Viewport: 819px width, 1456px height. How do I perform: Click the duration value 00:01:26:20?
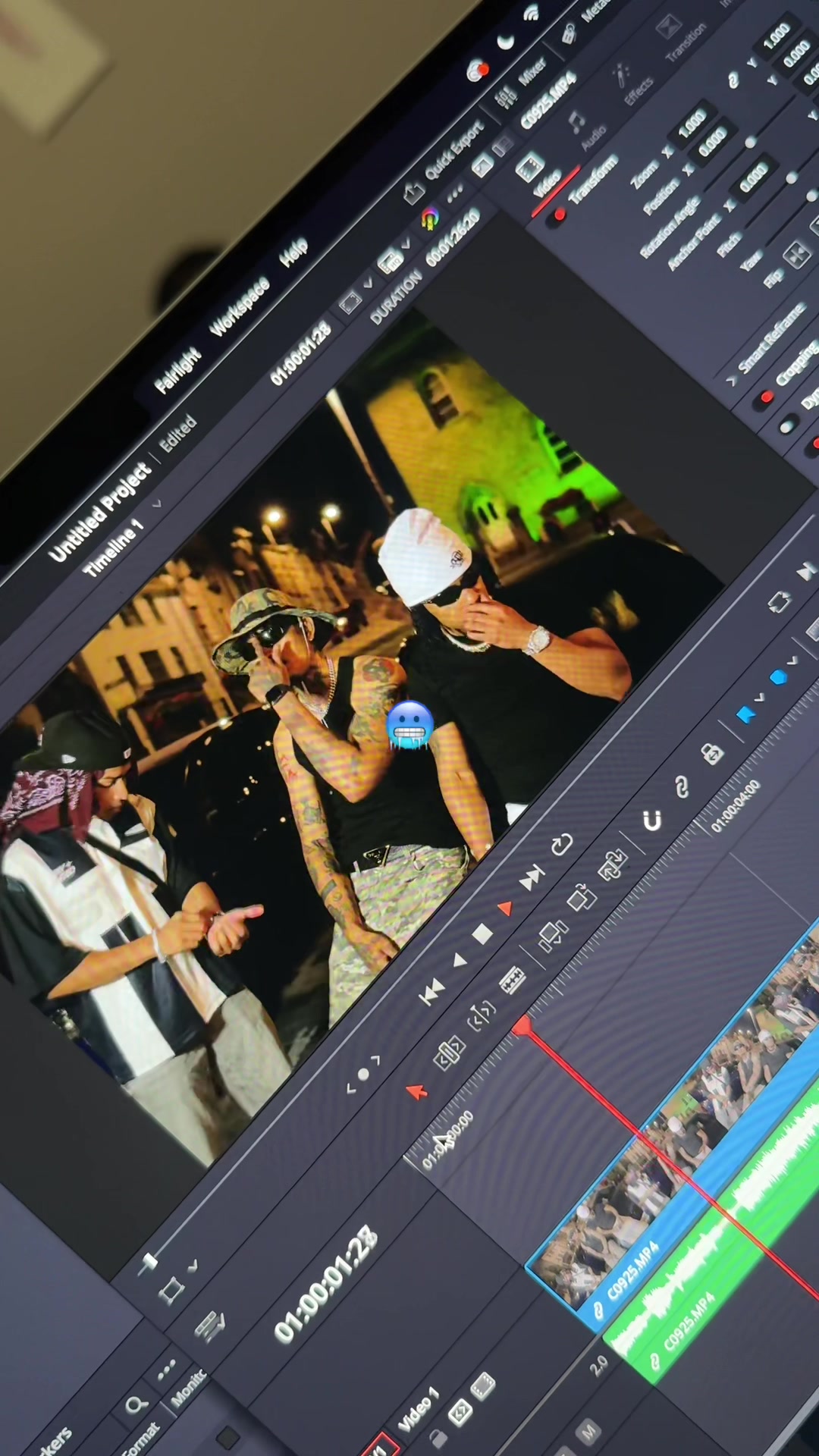453,237
